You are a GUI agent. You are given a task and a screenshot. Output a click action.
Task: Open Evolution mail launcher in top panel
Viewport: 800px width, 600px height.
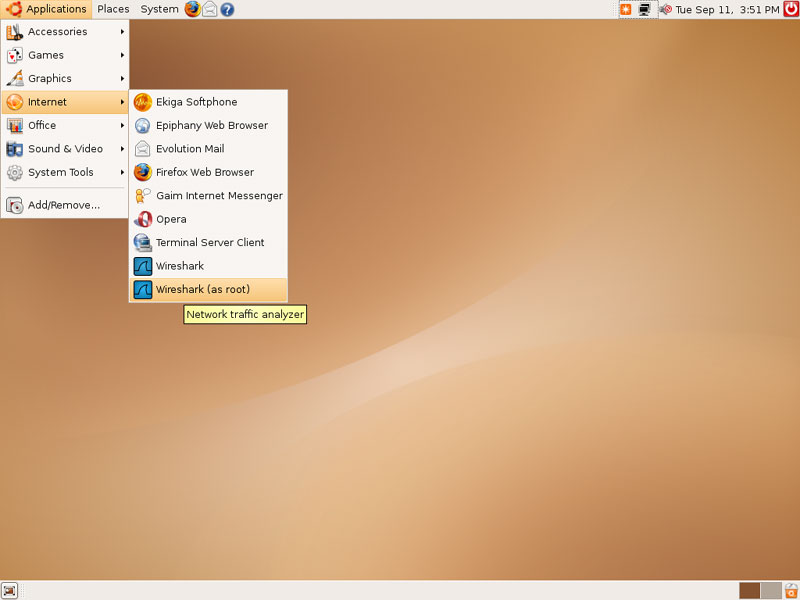(x=210, y=9)
